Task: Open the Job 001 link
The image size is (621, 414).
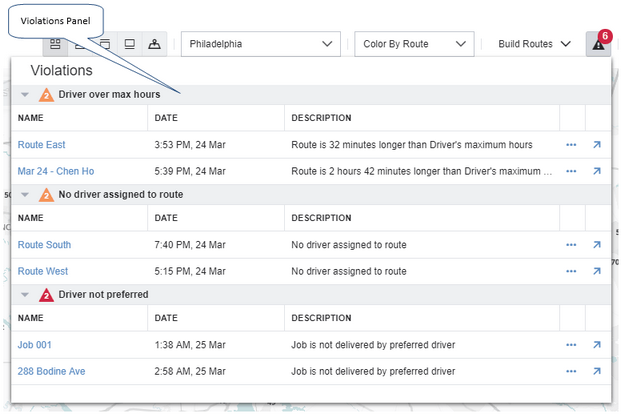Action: 34,345
